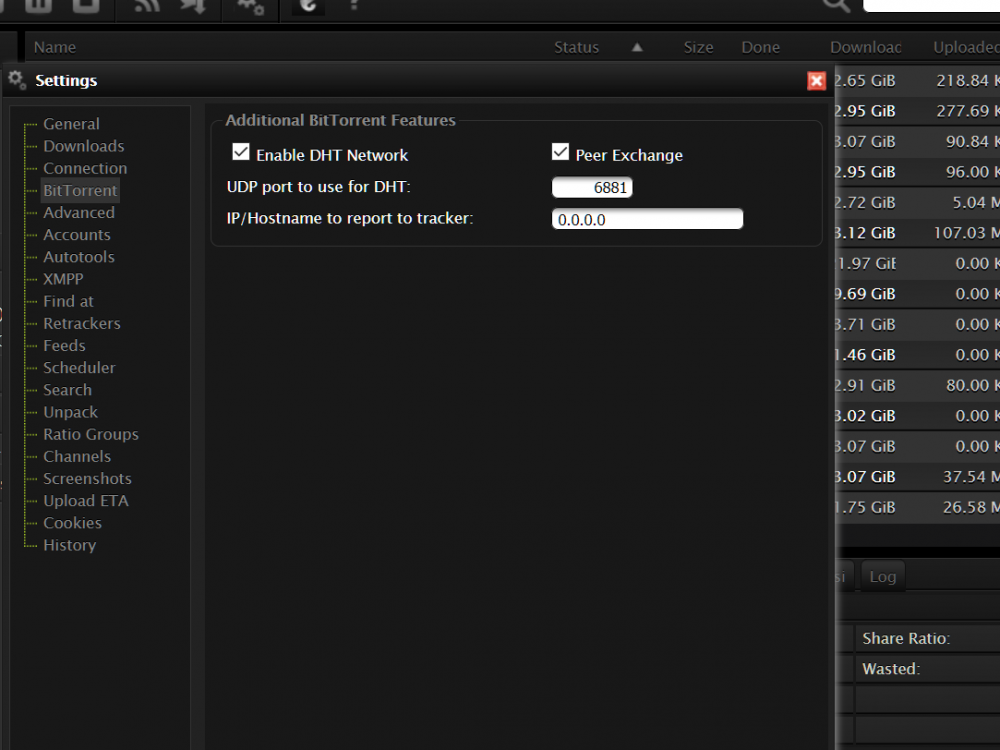Close the Settings dialog with red X
The image size is (1000, 750).
click(x=816, y=81)
